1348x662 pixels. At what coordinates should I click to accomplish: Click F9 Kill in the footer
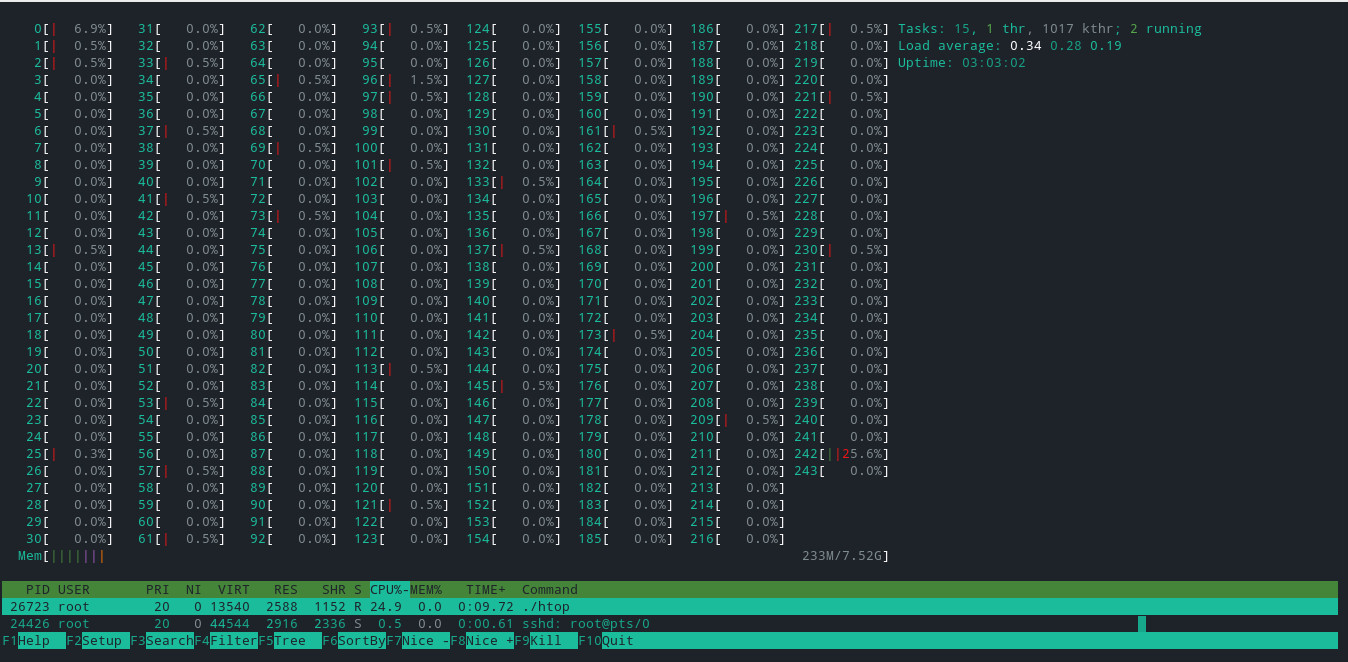(545, 641)
